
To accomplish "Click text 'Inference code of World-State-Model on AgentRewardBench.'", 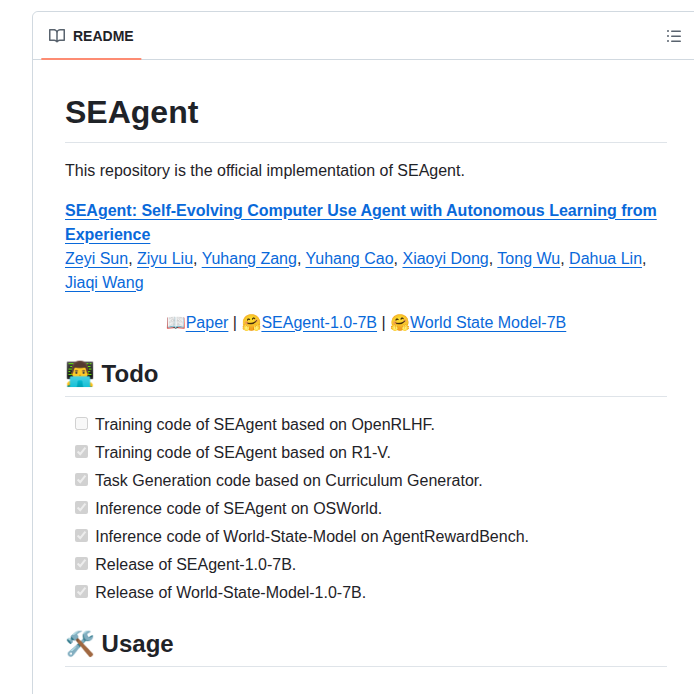I will (x=312, y=536).
